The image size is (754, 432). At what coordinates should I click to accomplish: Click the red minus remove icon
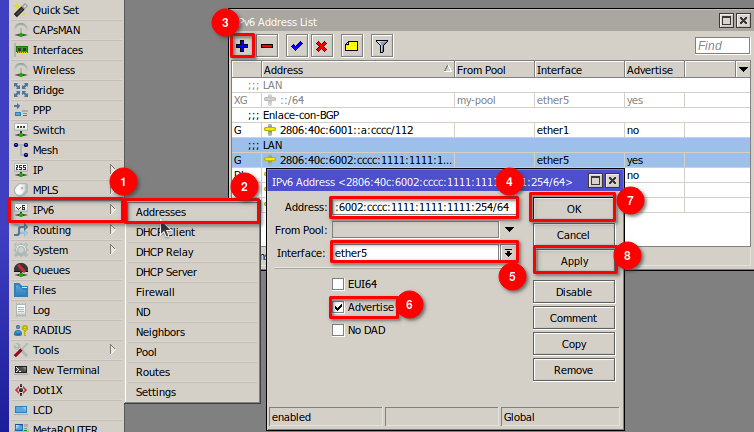pos(267,46)
